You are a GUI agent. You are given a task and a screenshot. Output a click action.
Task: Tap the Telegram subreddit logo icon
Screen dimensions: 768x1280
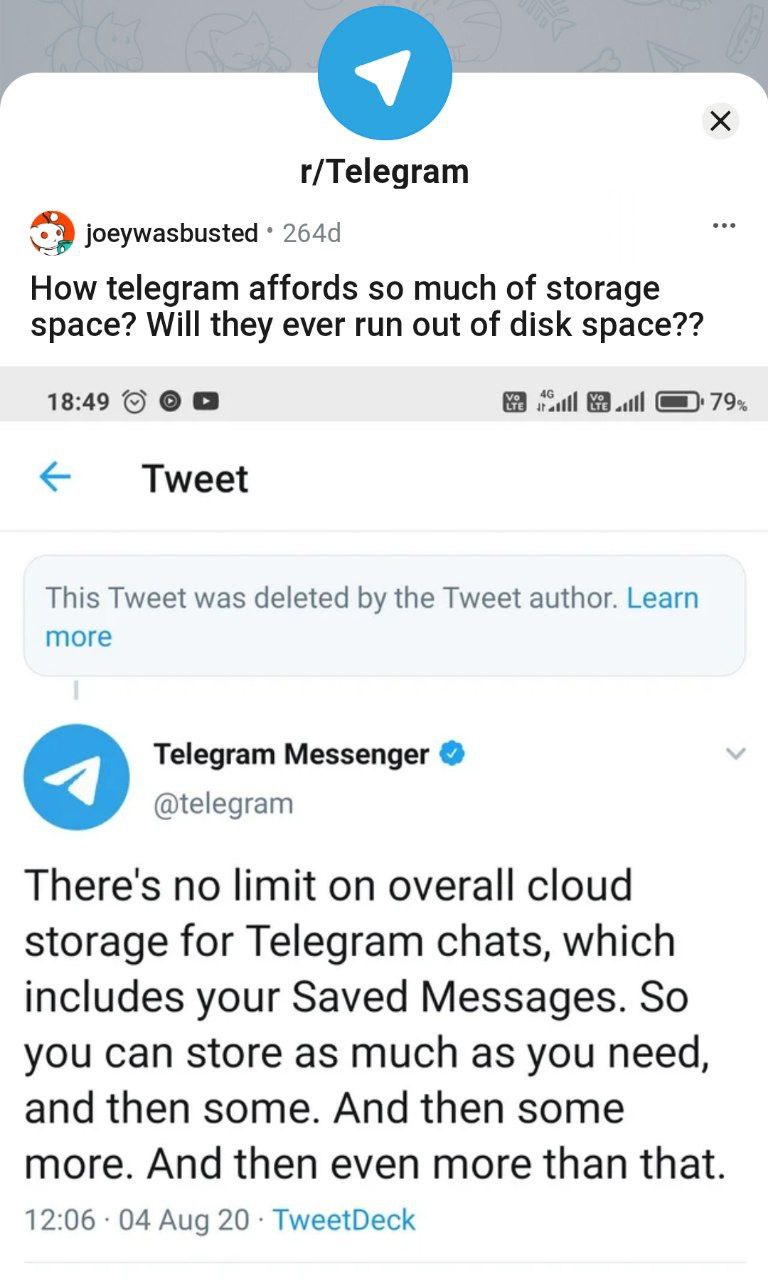384,73
